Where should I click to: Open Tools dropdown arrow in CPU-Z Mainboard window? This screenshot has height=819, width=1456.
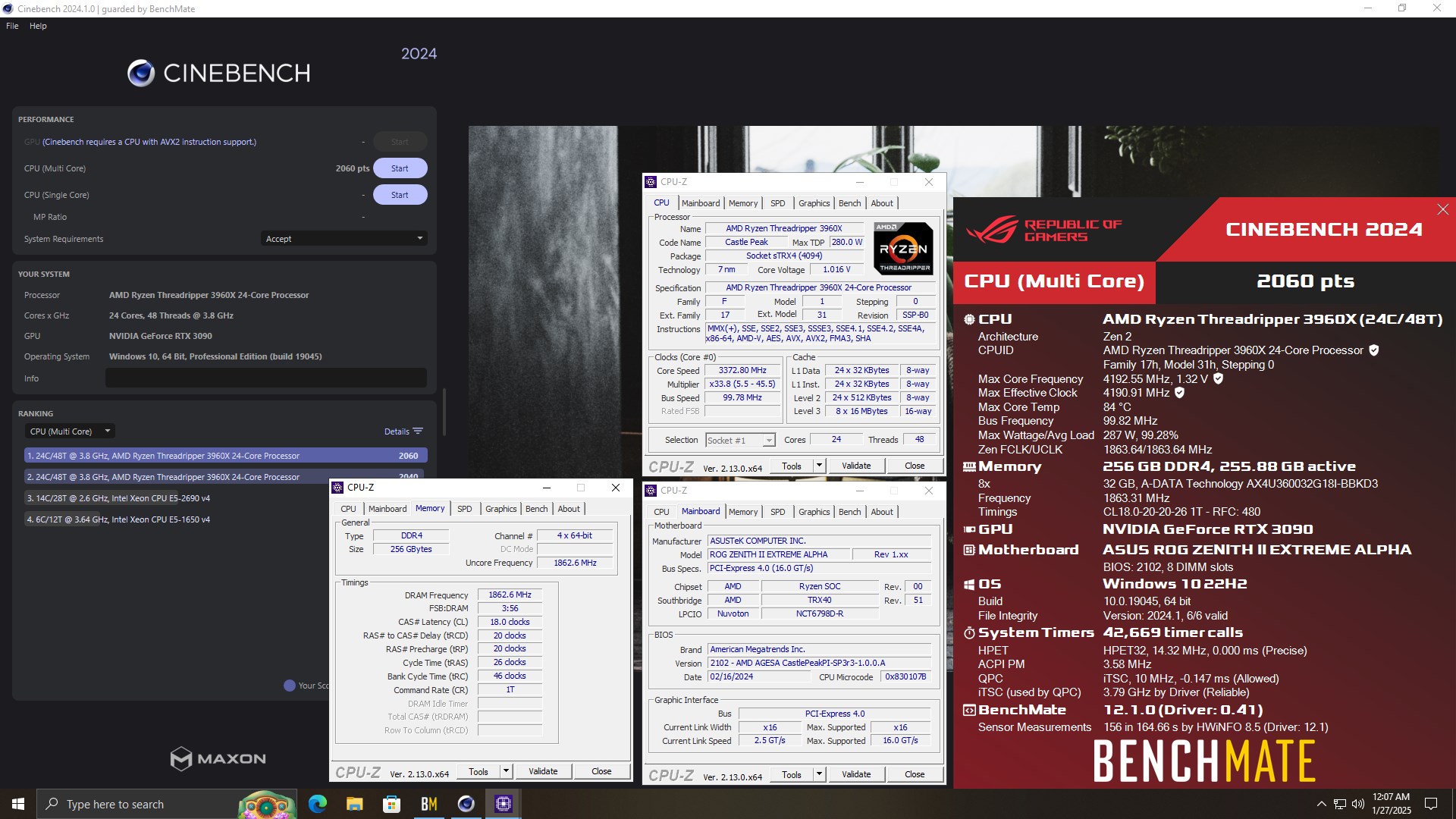click(818, 774)
